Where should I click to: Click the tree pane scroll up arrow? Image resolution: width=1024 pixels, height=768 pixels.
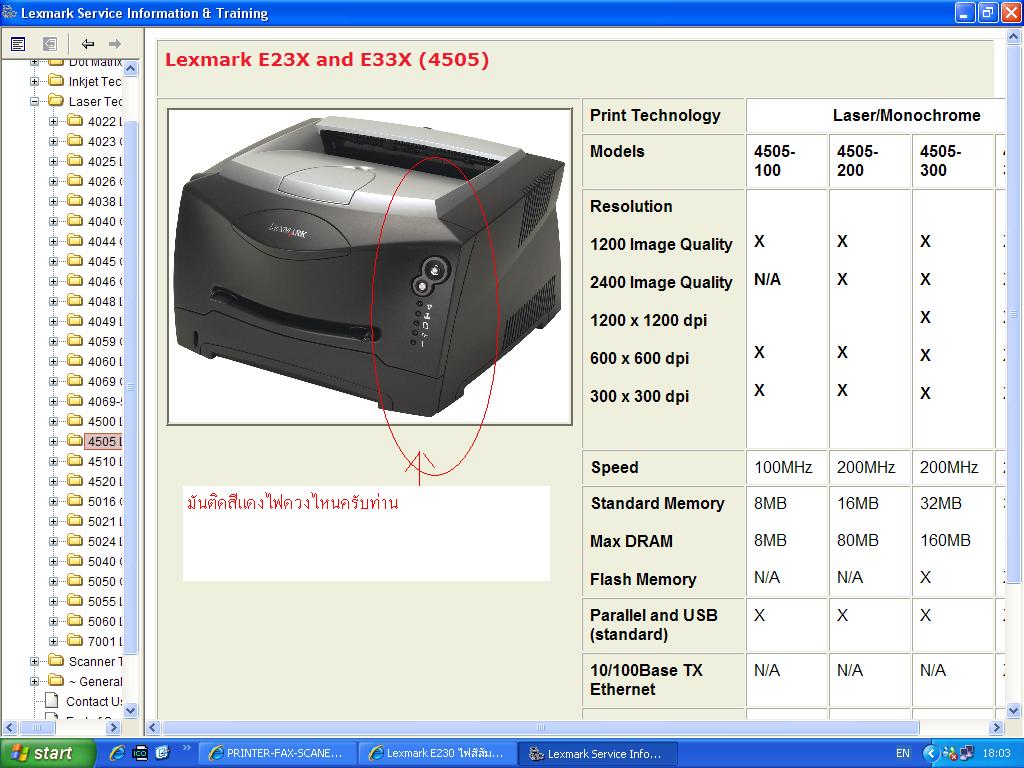(x=131, y=68)
